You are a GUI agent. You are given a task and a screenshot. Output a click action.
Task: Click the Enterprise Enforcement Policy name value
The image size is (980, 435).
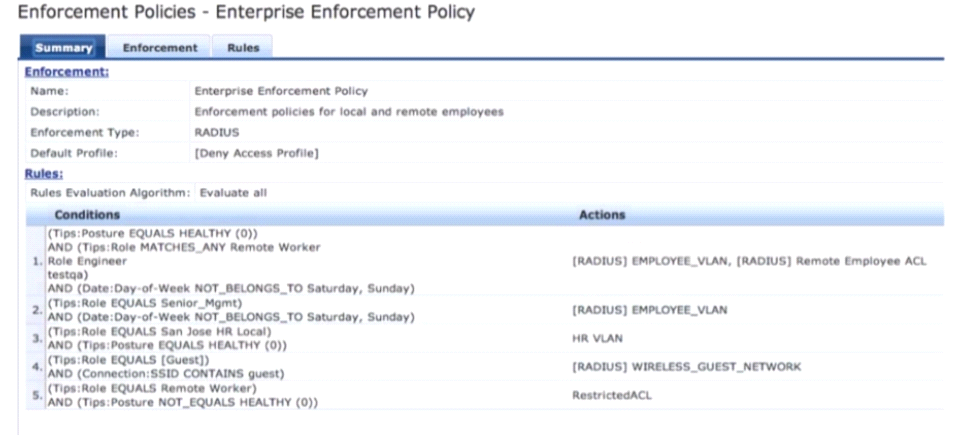281,91
